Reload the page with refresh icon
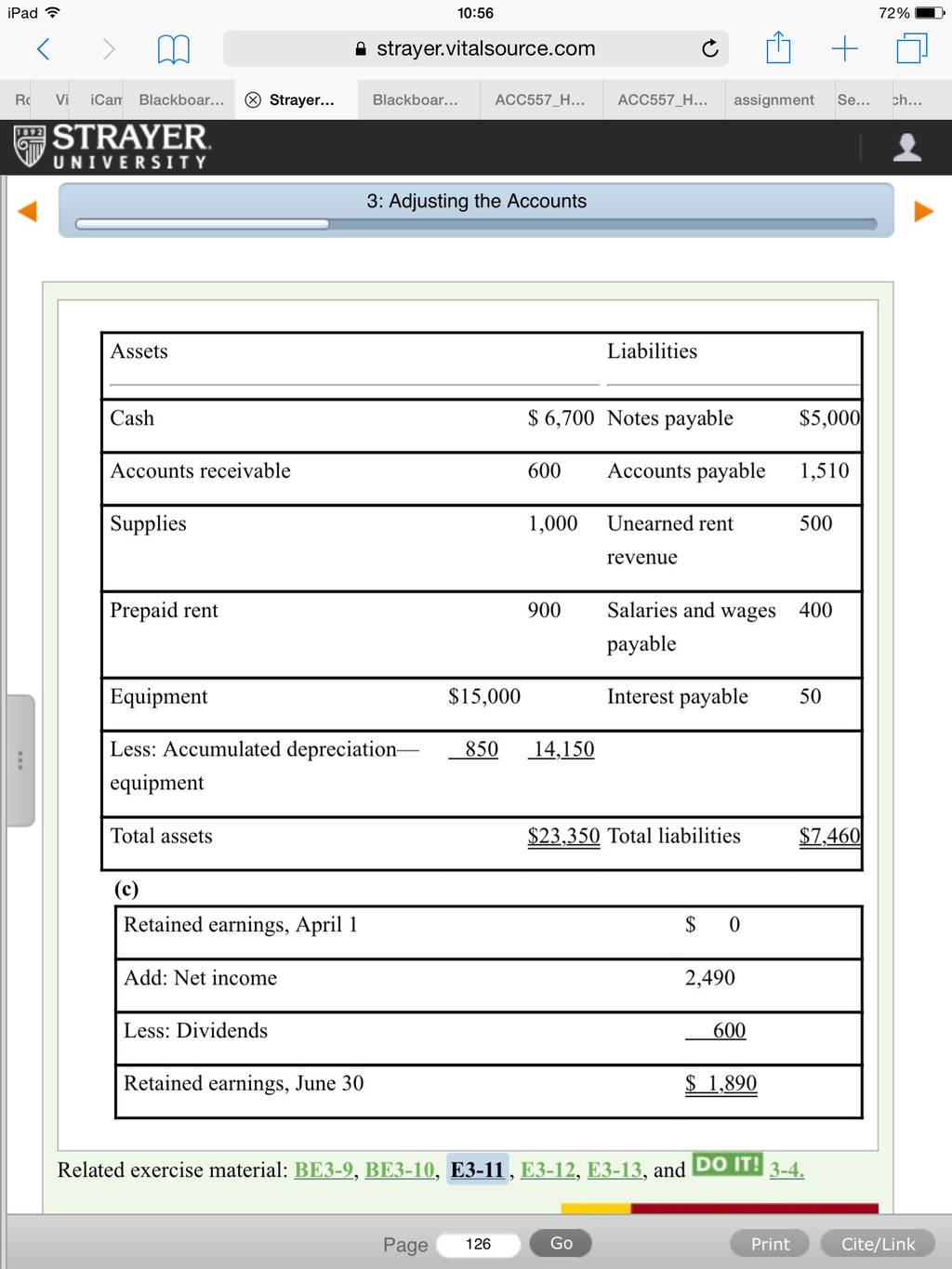 (x=709, y=48)
